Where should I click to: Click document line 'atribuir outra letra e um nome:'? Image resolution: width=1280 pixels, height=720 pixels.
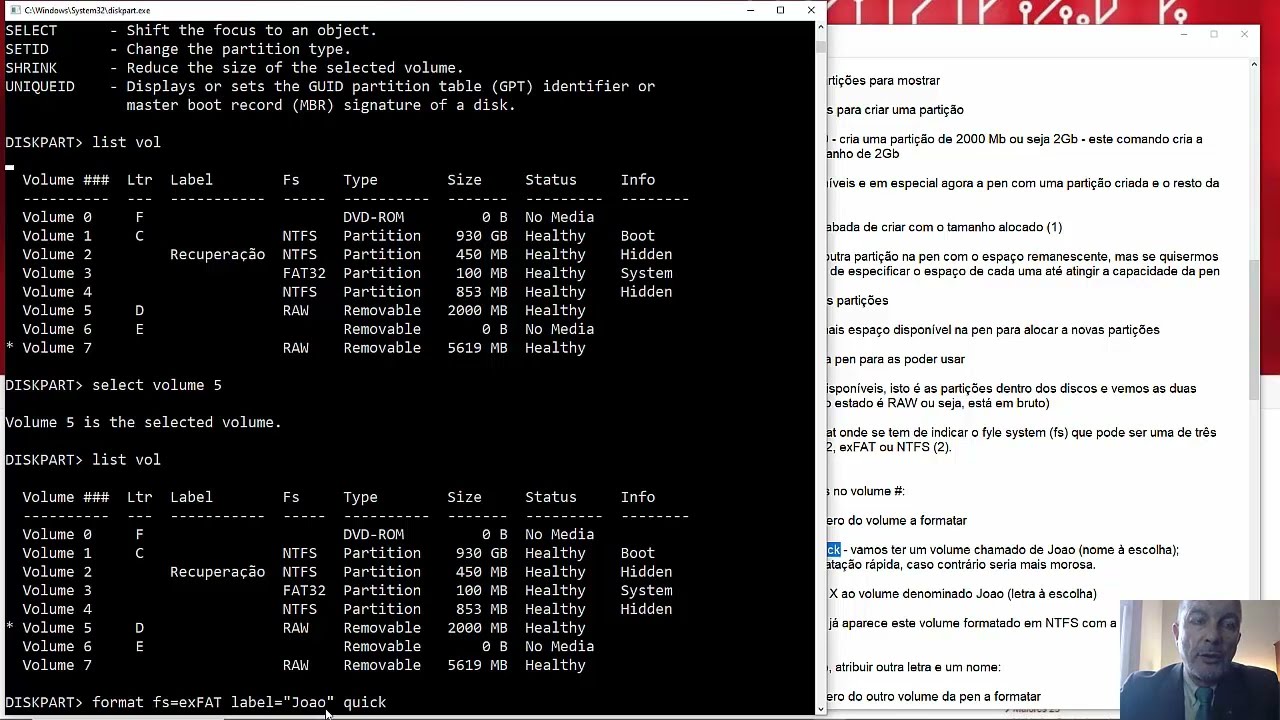tap(918, 667)
